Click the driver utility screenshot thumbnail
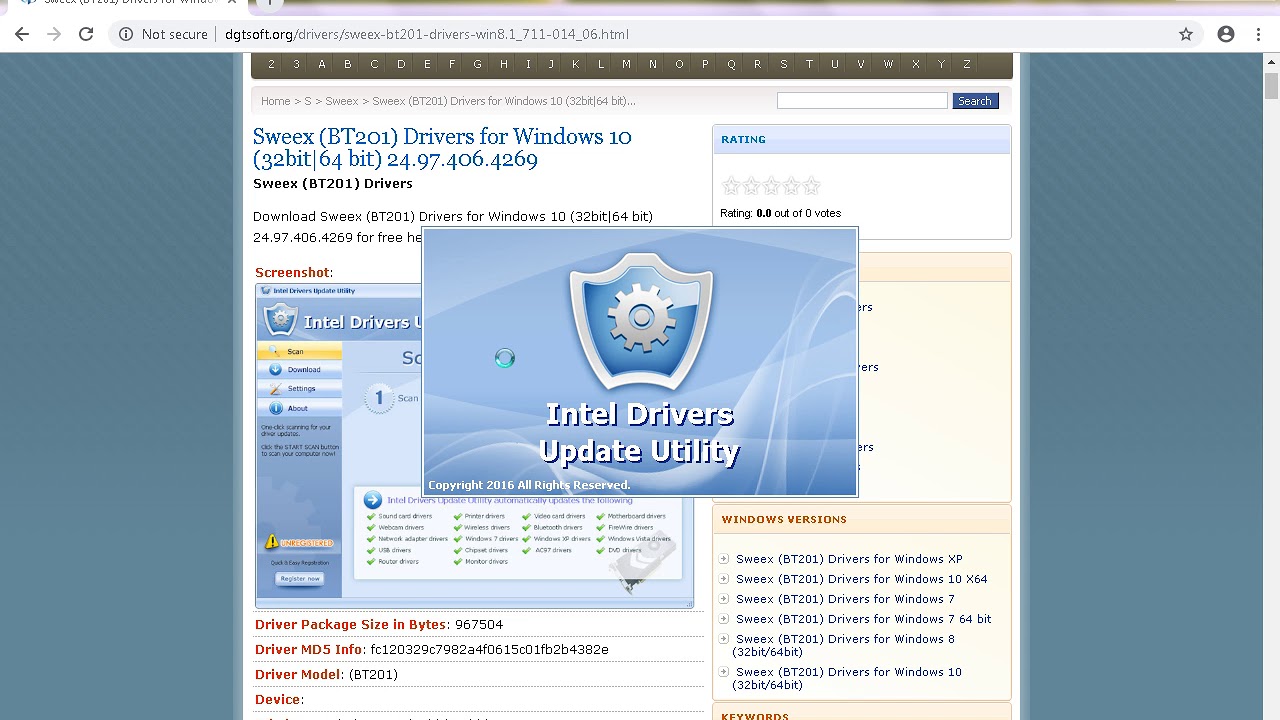Screen dimensions: 1280x720 pos(475,446)
